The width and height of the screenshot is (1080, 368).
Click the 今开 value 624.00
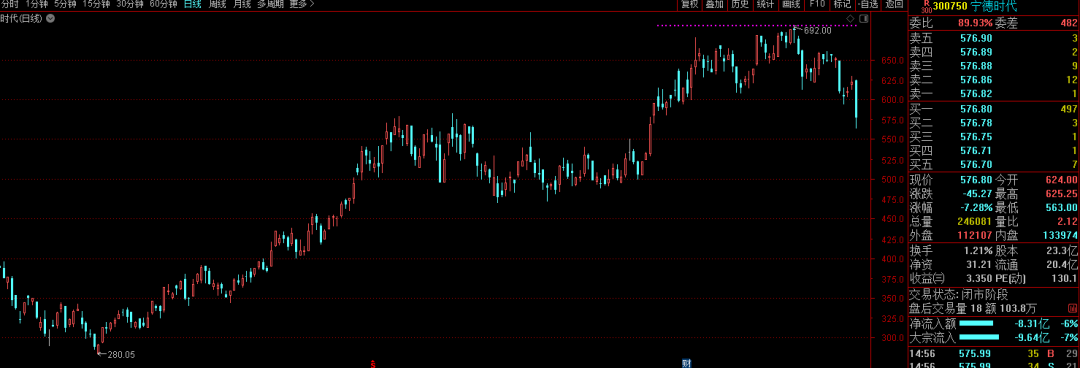(1061, 179)
